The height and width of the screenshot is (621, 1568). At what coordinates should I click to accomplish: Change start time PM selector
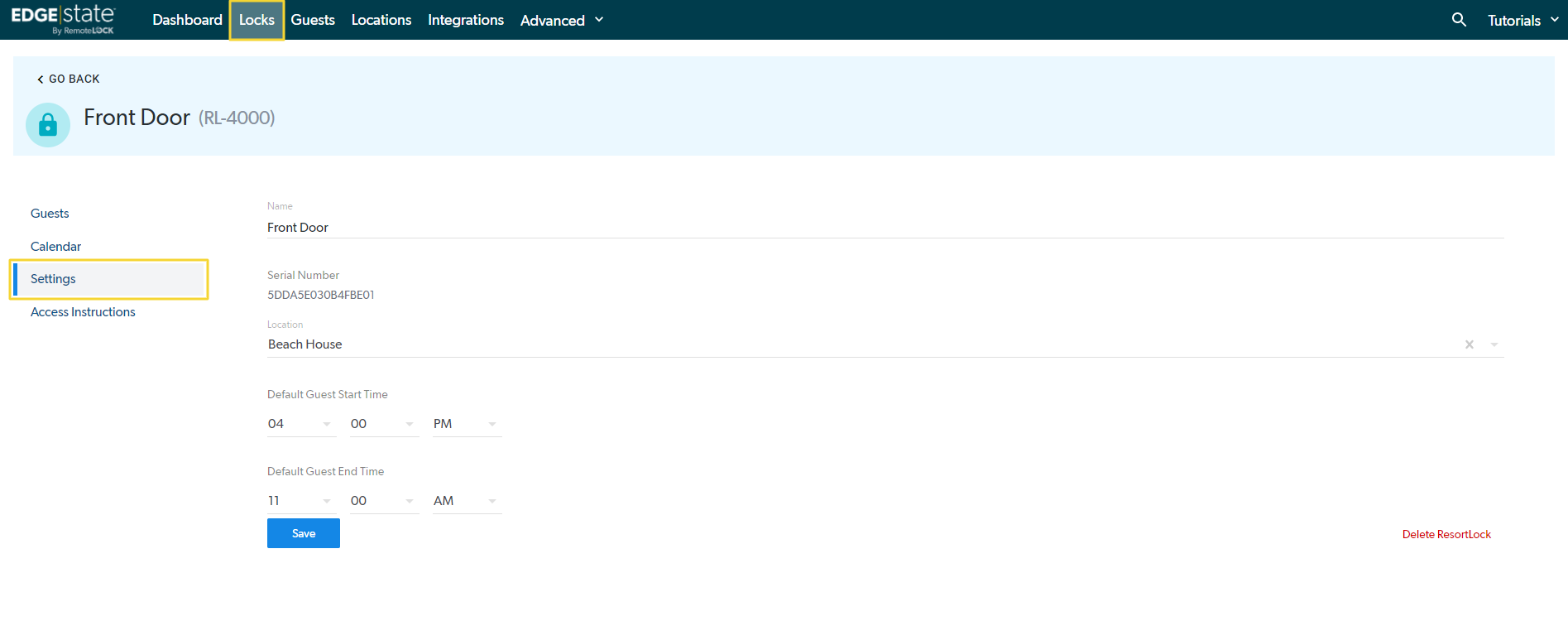click(466, 424)
